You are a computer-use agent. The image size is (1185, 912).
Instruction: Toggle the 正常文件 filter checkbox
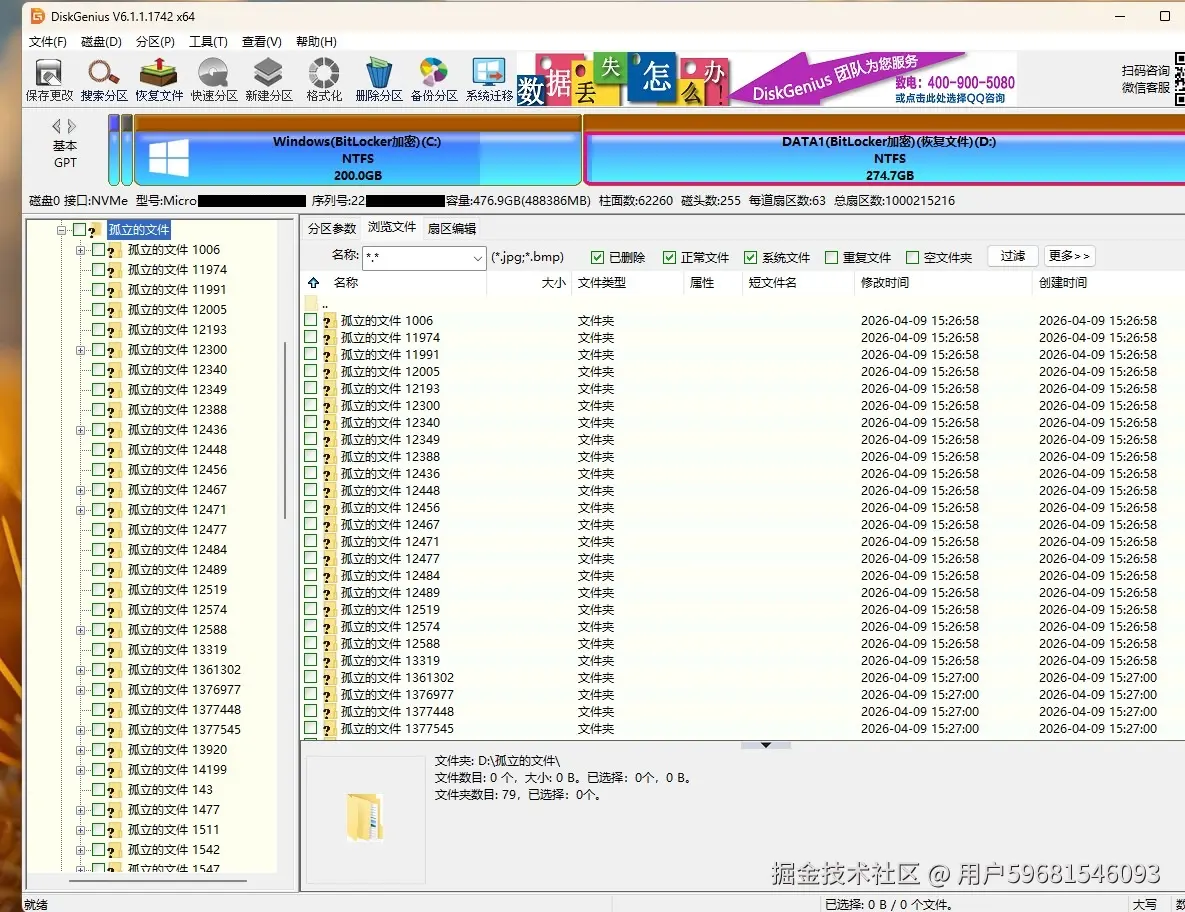[x=669, y=258]
